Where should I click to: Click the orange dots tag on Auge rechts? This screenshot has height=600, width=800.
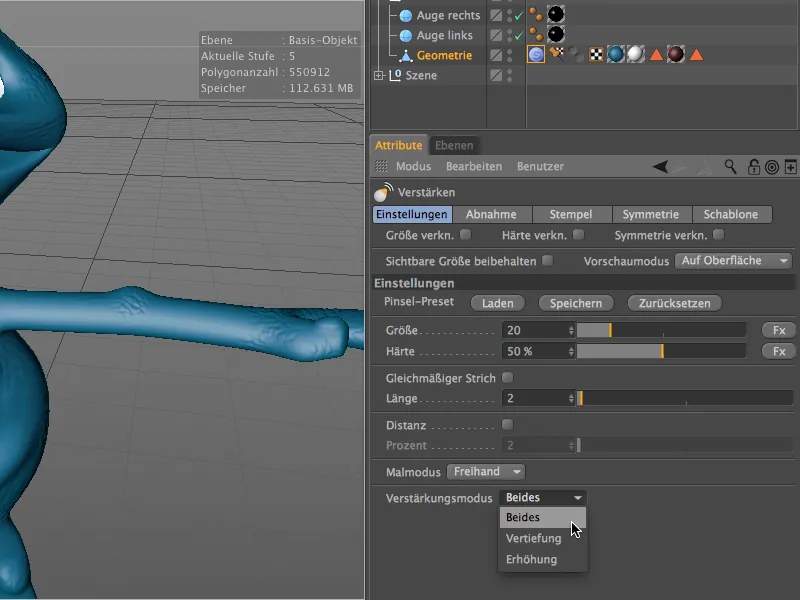pos(536,14)
